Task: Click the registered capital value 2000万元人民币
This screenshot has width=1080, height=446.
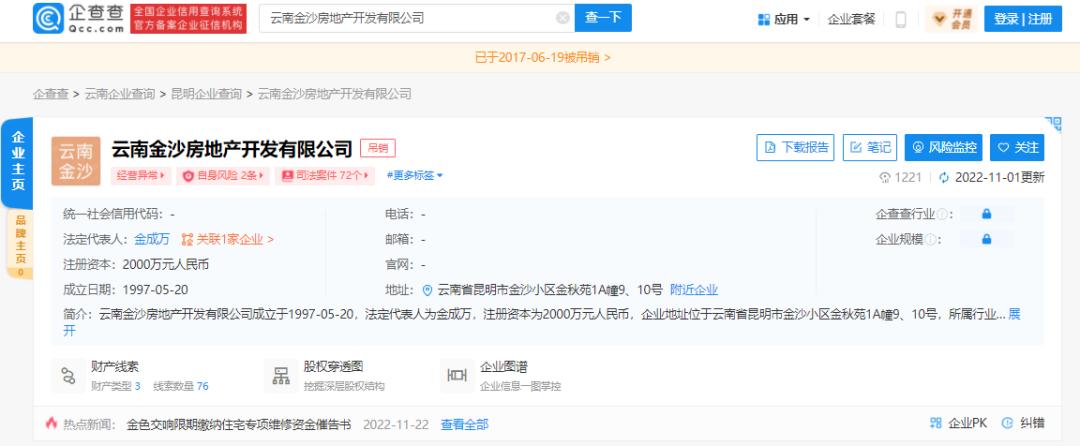Action: [165, 264]
